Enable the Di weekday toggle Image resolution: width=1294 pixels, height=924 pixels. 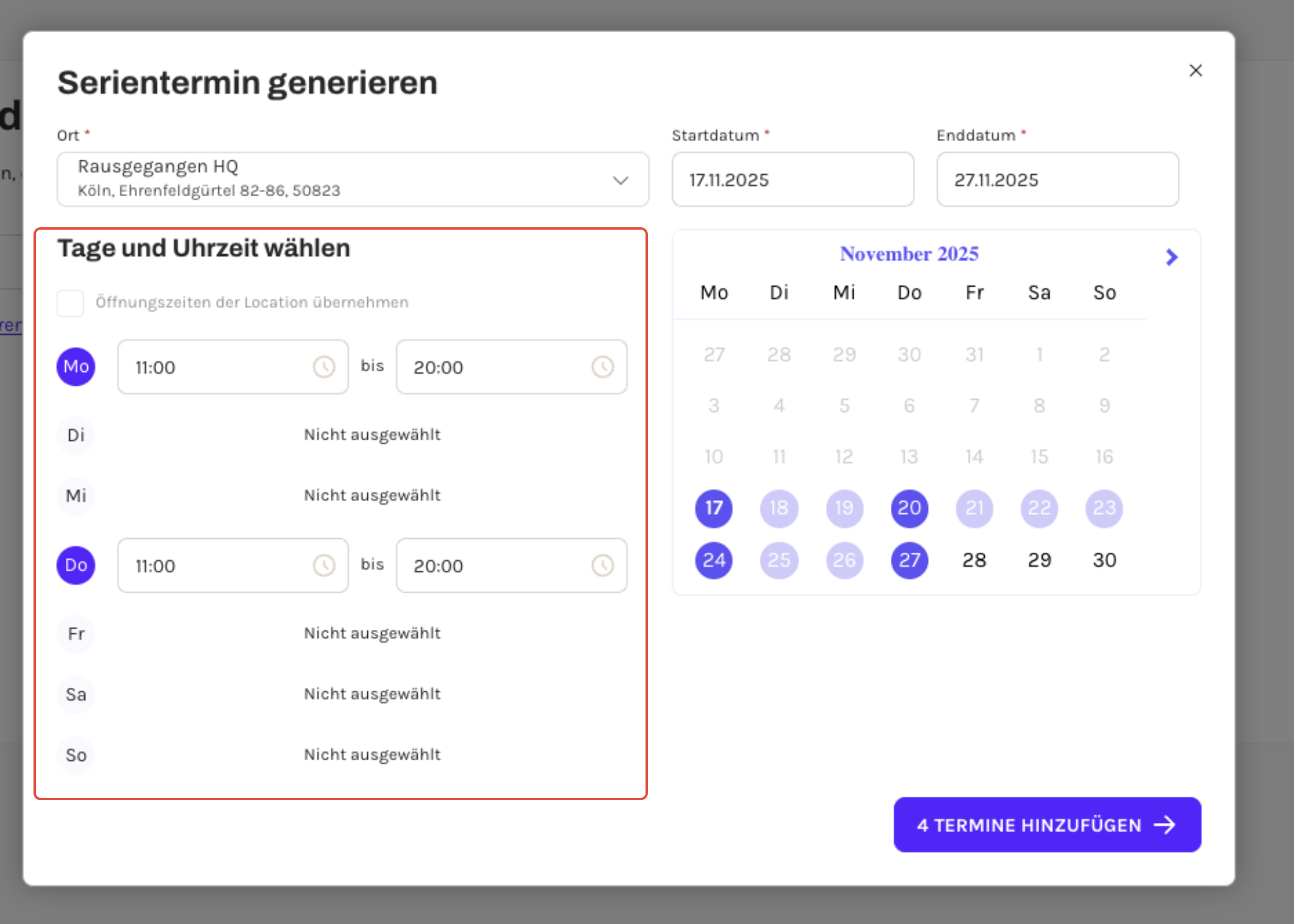point(76,435)
